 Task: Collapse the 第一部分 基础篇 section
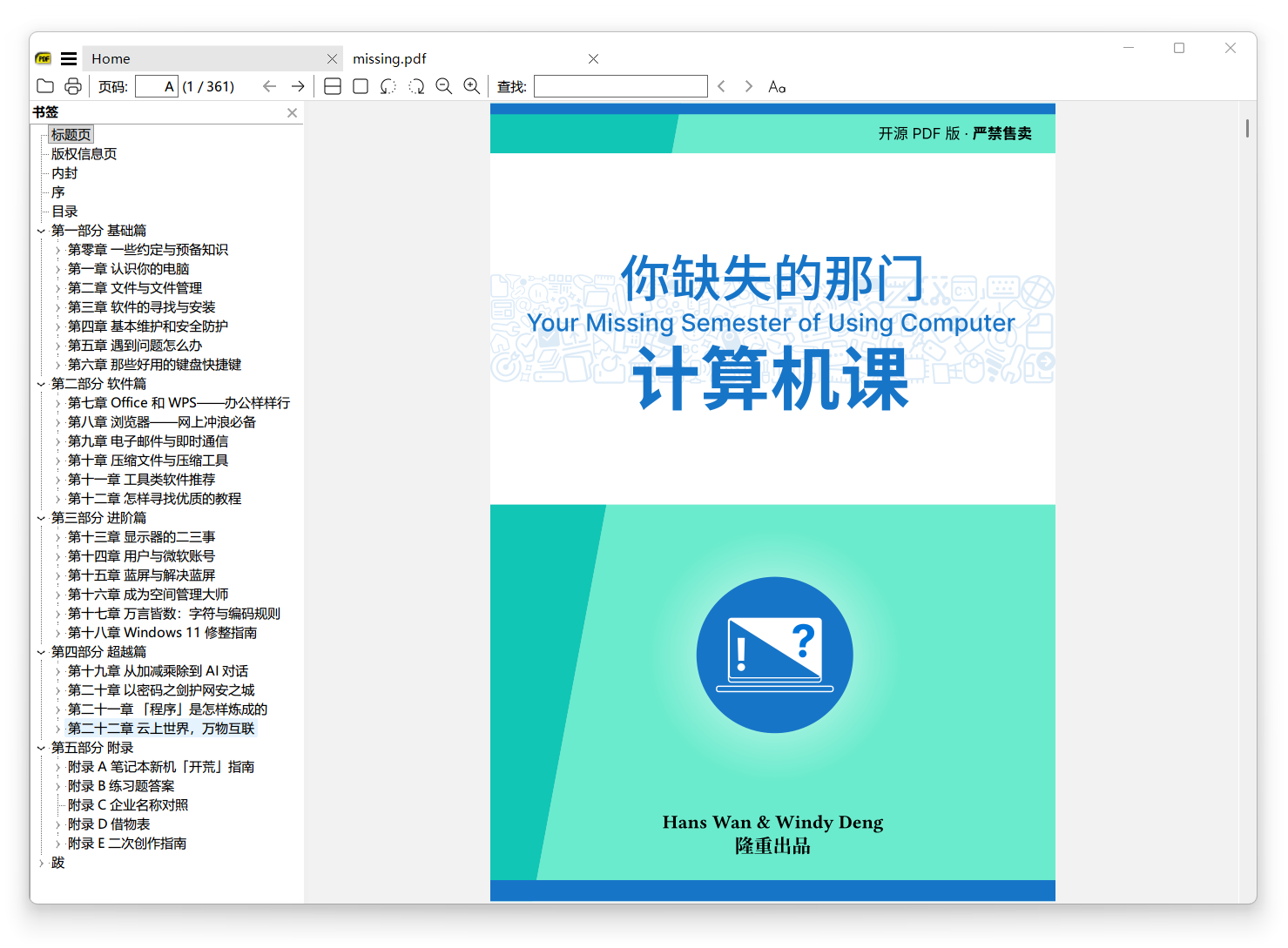coord(41,230)
